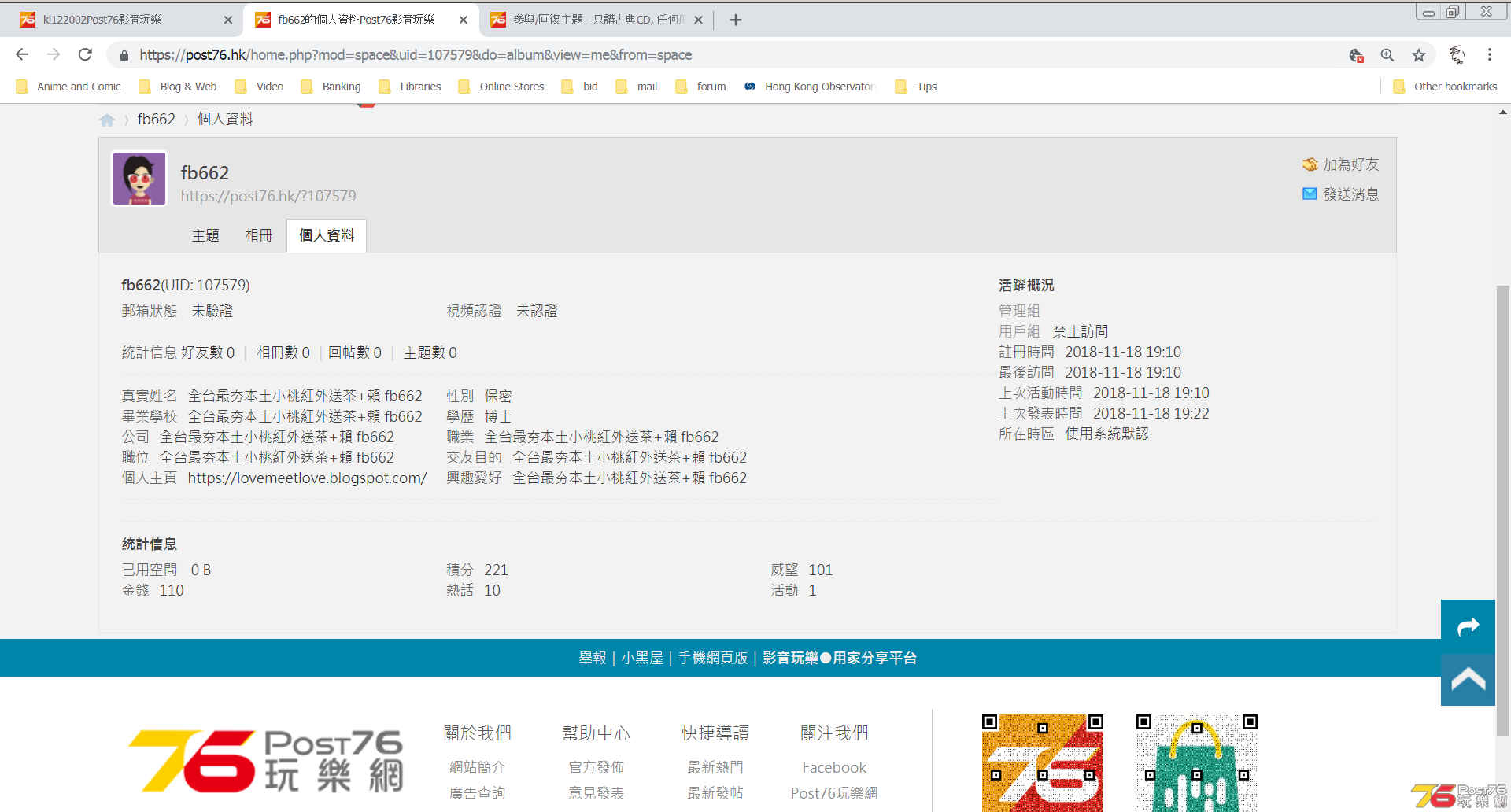Switch to kl122002Post76影音玩樂 tab

click(x=122, y=20)
